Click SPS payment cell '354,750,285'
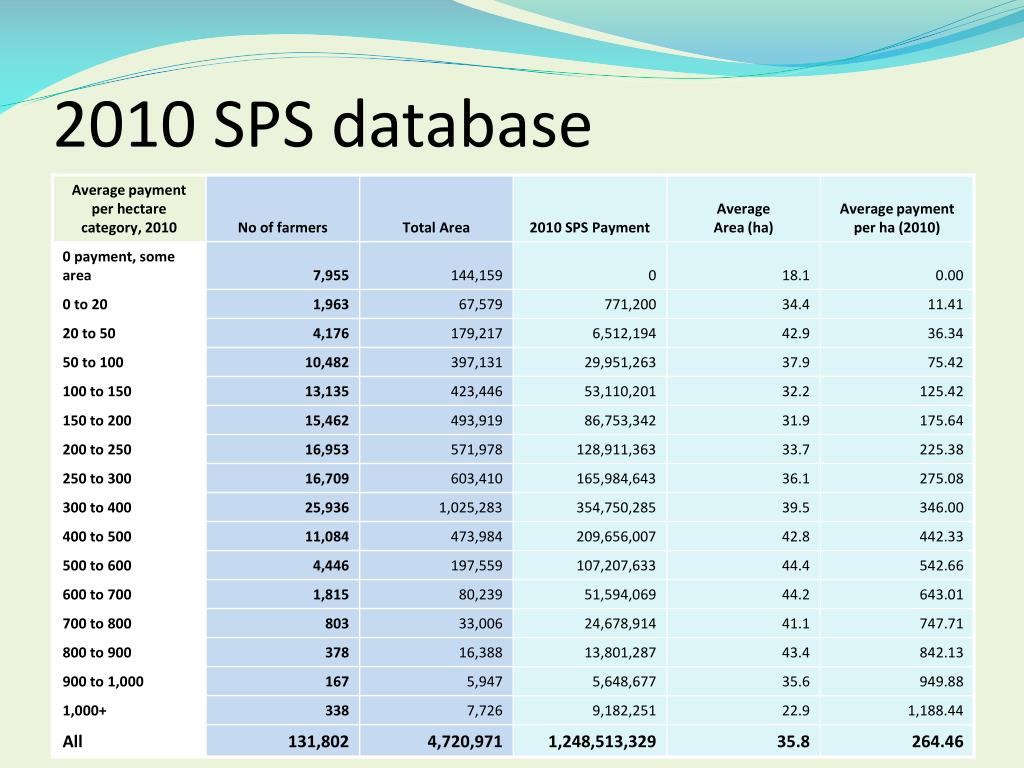Image resolution: width=1024 pixels, height=768 pixels. (616, 507)
